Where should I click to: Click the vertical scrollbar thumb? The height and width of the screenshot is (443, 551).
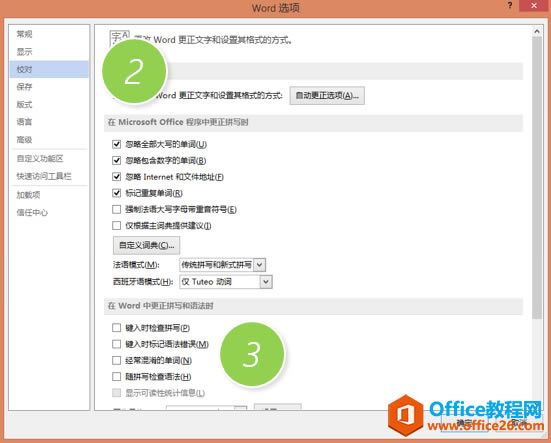tap(537, 177)
